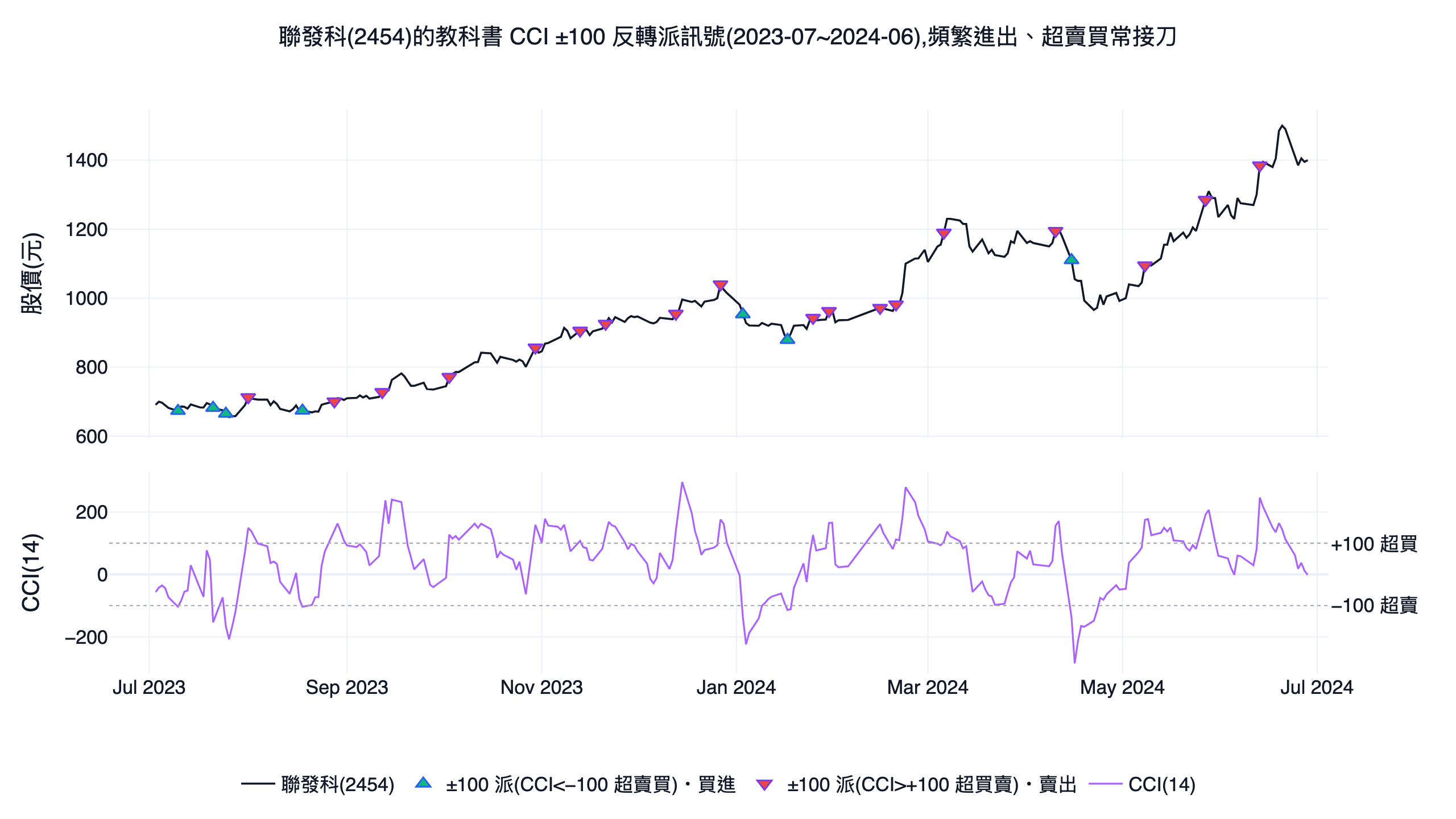Viewport: 1456px width, 819px height.
Task: Click the +100 超買 threshold label
Action: point(1374,544)
